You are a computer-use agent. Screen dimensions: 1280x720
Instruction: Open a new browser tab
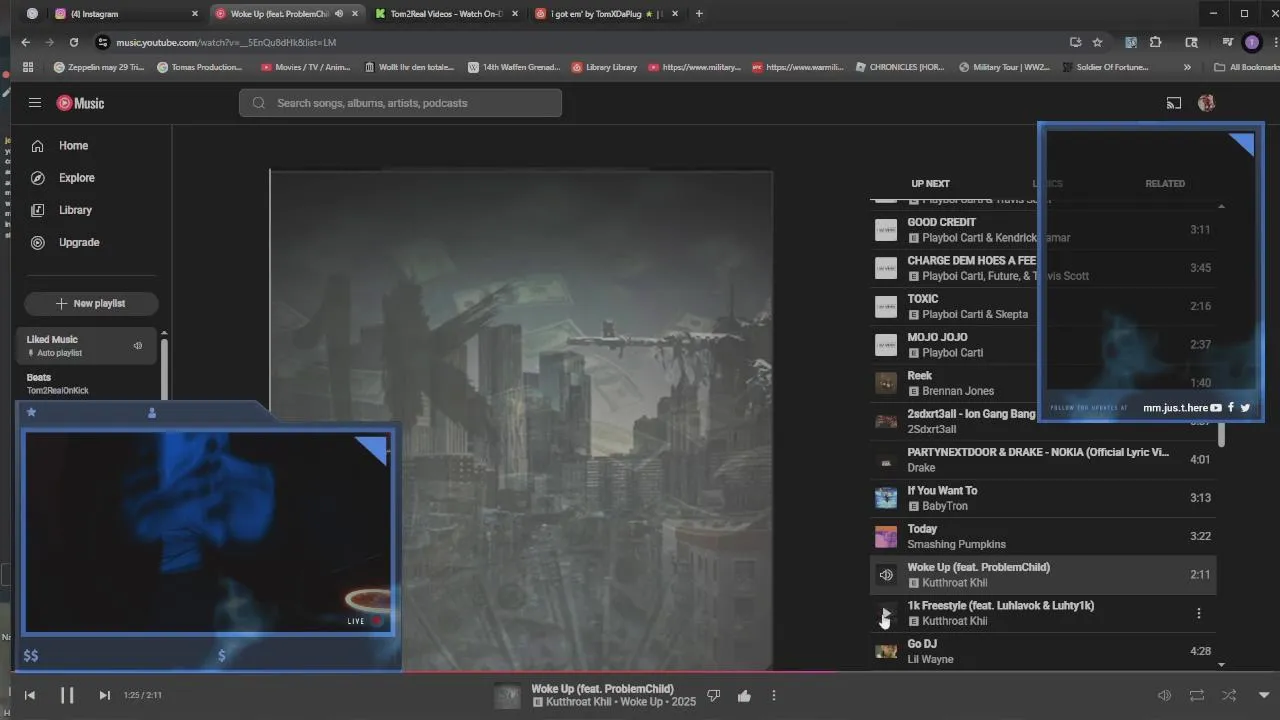coord(699,14)
